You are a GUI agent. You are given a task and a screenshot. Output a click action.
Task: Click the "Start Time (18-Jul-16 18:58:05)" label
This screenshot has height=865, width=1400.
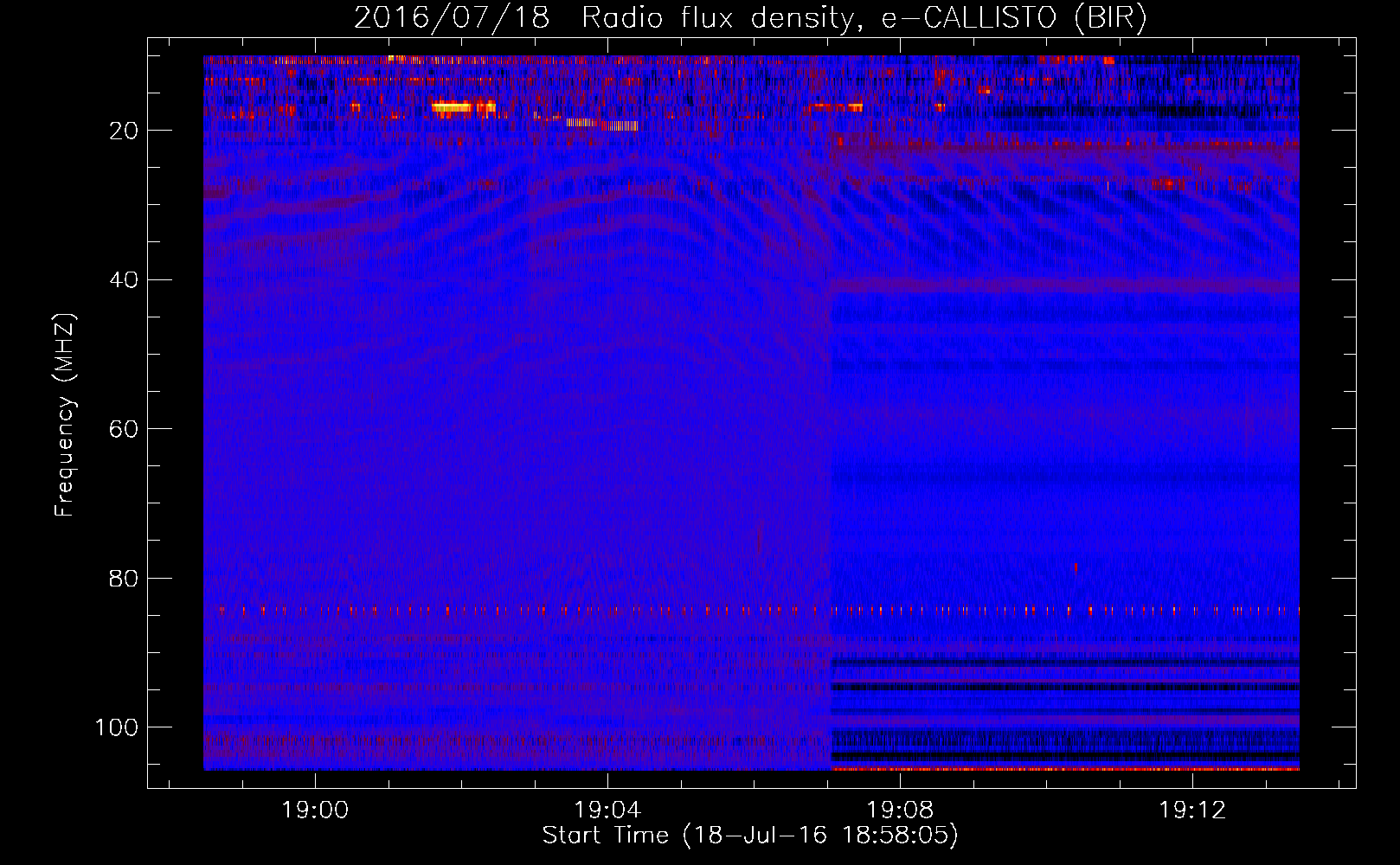pyautogui.click(x=750, y=836)
